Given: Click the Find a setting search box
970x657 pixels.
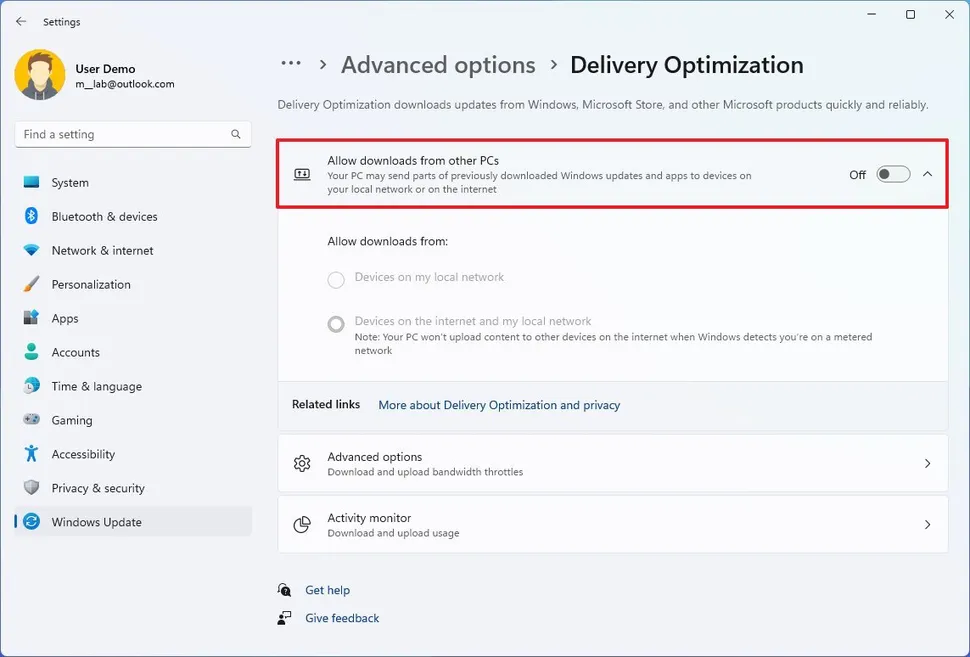Looking at the screenshot, I should [120, 134].
